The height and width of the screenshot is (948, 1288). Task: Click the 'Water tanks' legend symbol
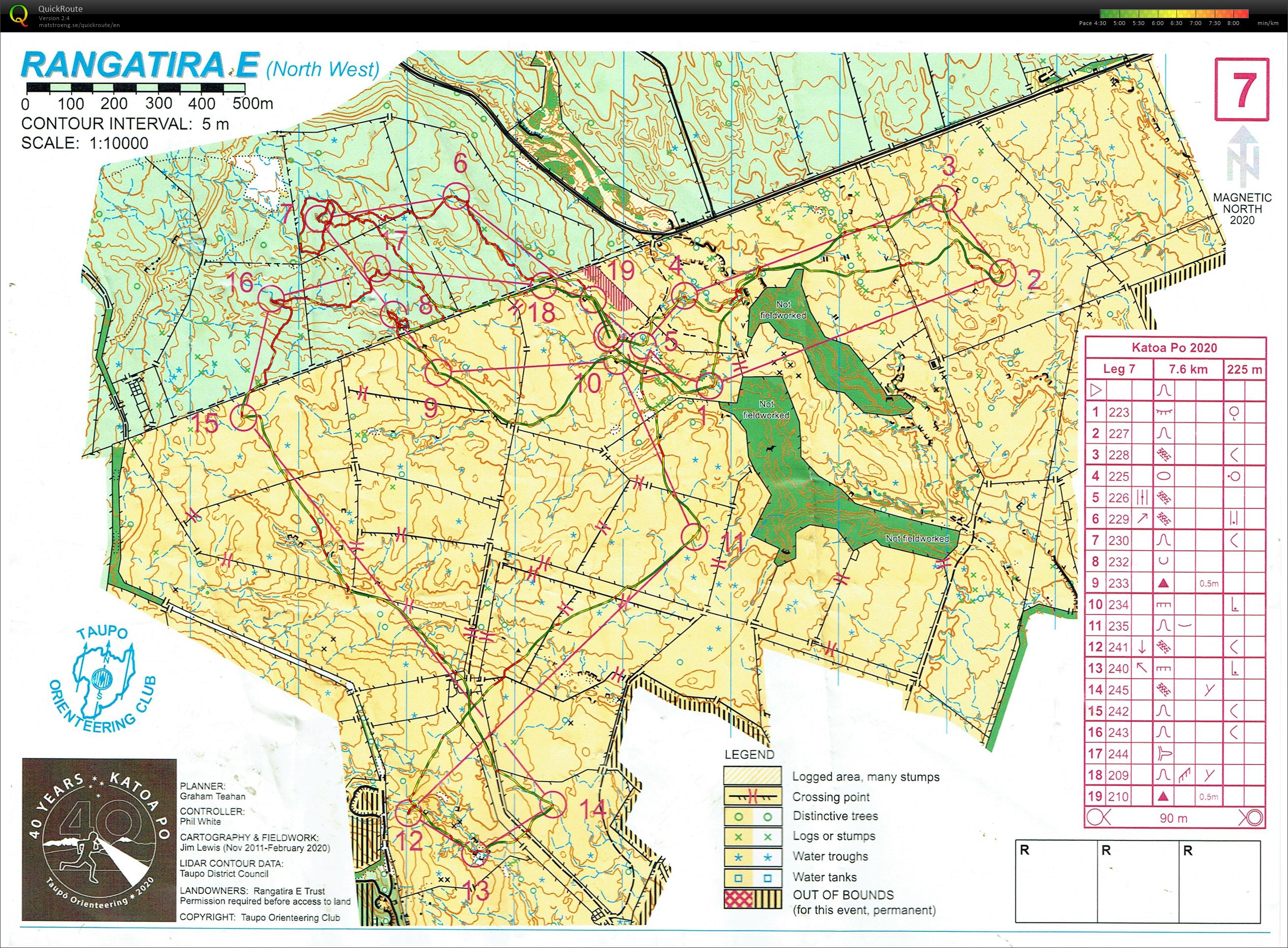click(x=752, y=877)
